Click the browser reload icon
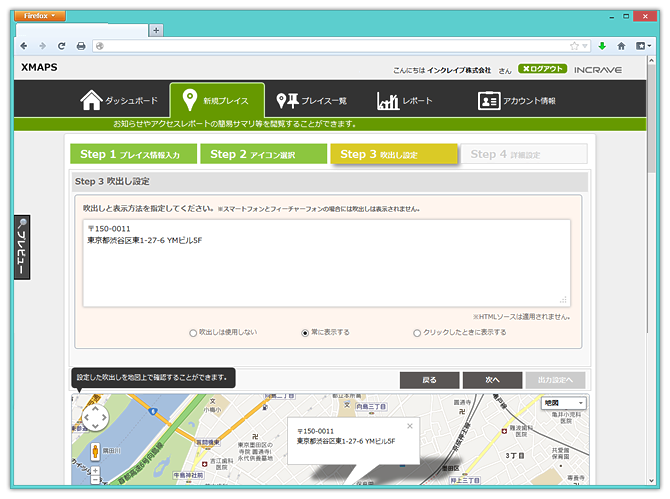The width and height of the screenshot is (670, 499). click(62, 46)
